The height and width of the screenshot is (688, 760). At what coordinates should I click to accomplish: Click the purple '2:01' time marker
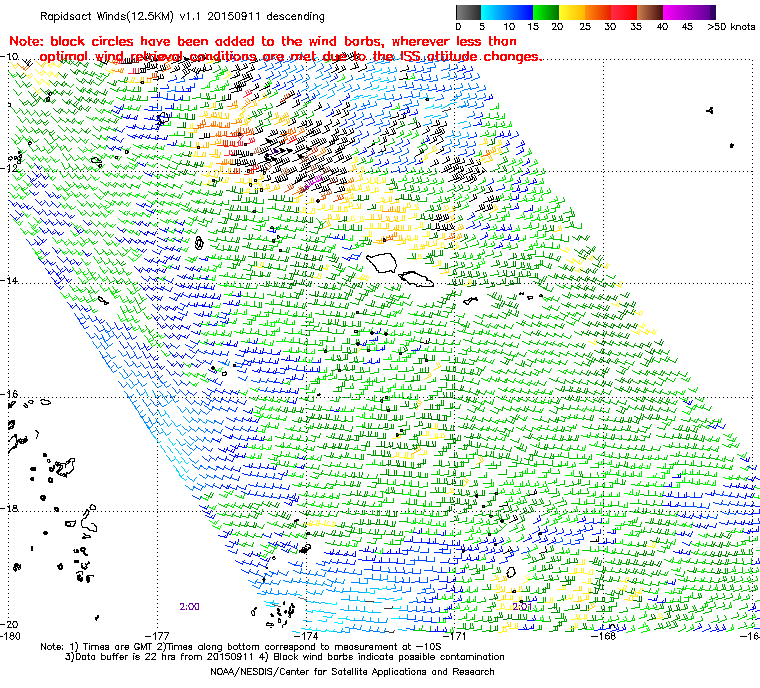(x=522, y=607)
